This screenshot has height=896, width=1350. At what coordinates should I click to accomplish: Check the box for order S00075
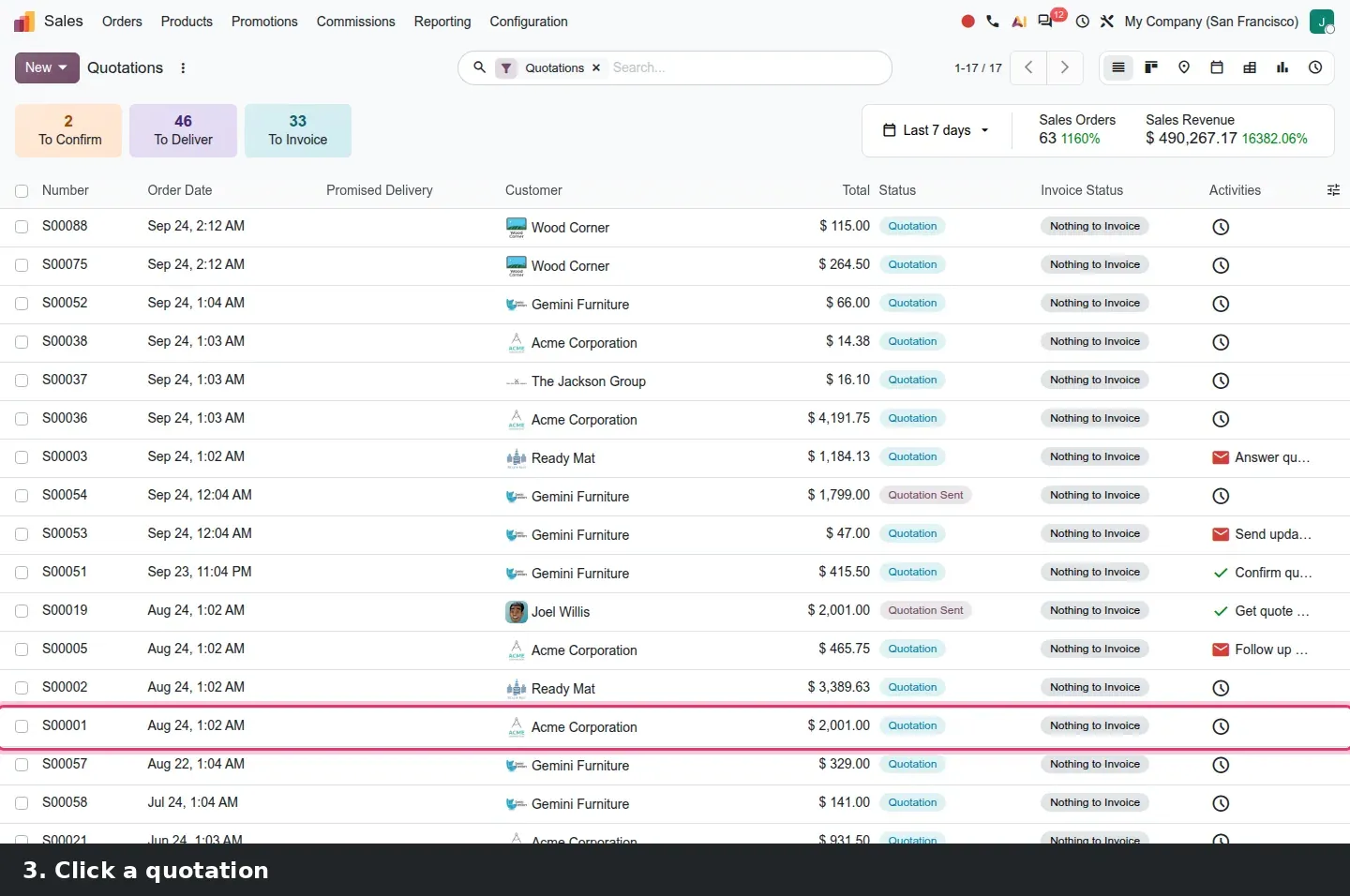(22, 265)
